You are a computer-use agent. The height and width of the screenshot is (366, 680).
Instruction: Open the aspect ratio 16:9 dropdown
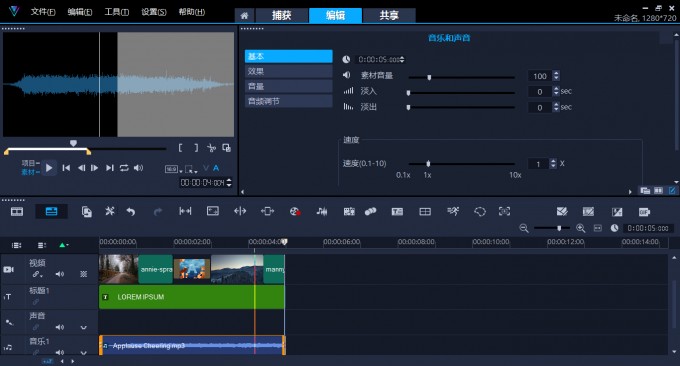174,169
